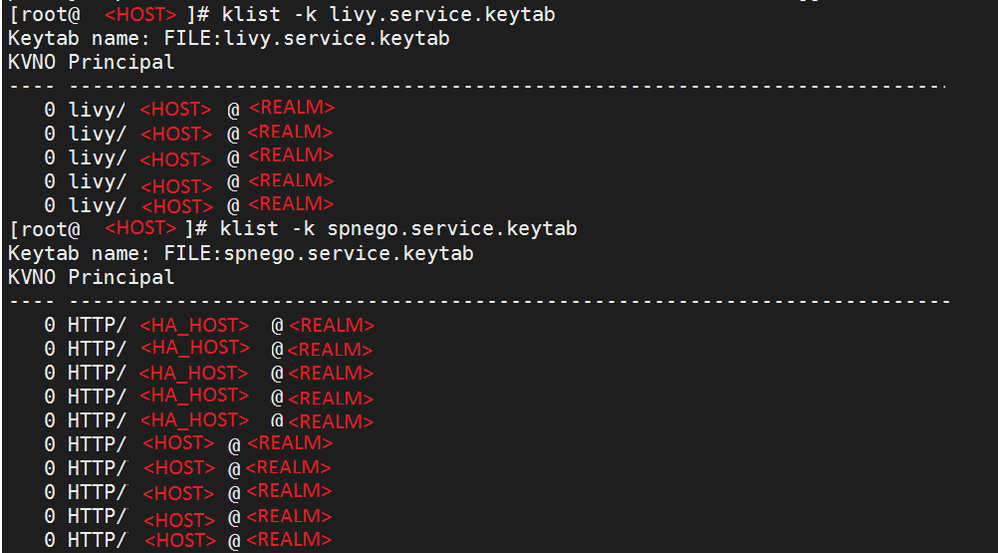Click the third livy/ principal entry
The image size is (998, 553).
pyautogui.click(x=189, y=157)
